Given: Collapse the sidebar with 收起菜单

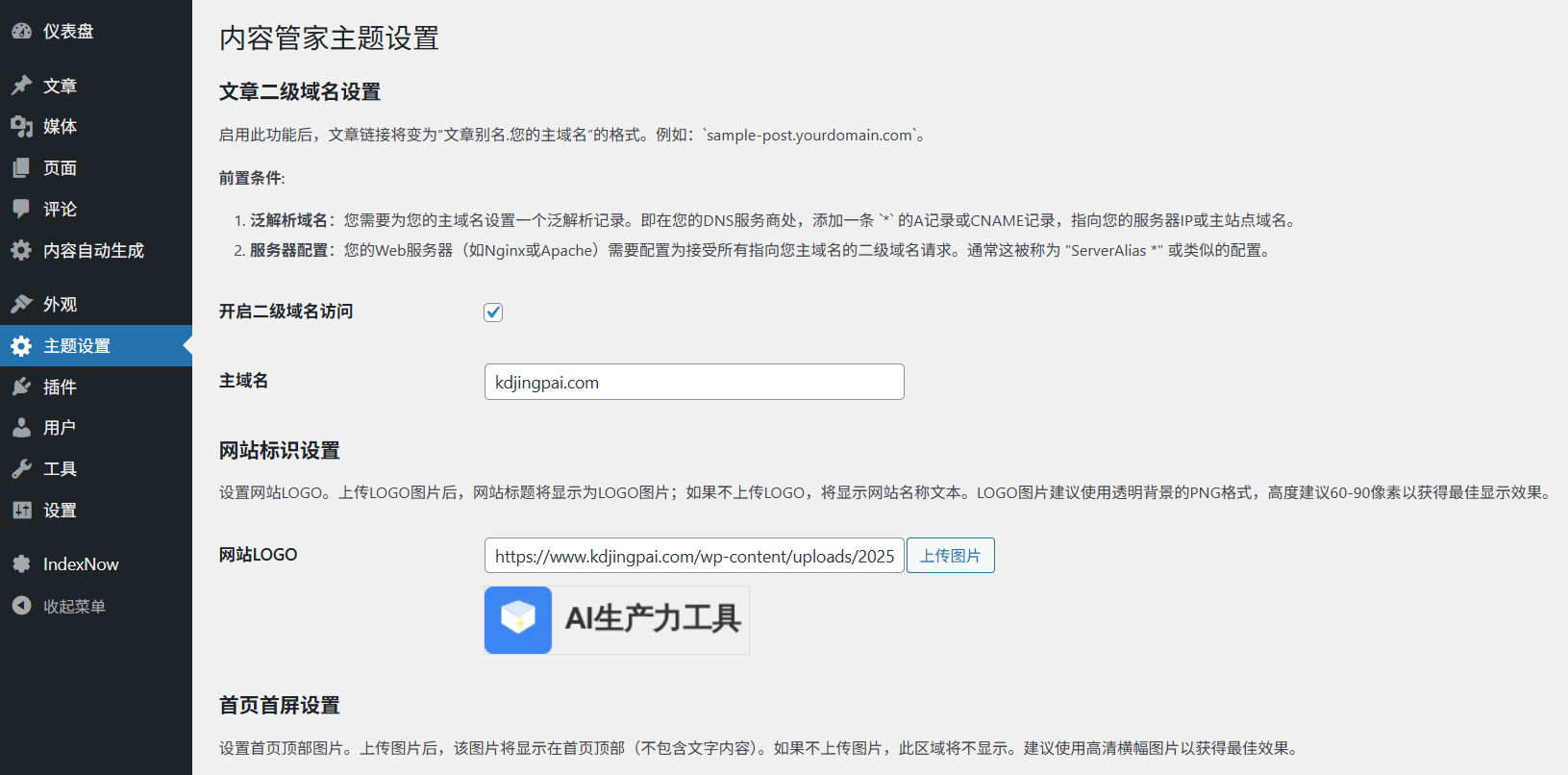Looking at the screenshot, I should (x=73, y=606).
